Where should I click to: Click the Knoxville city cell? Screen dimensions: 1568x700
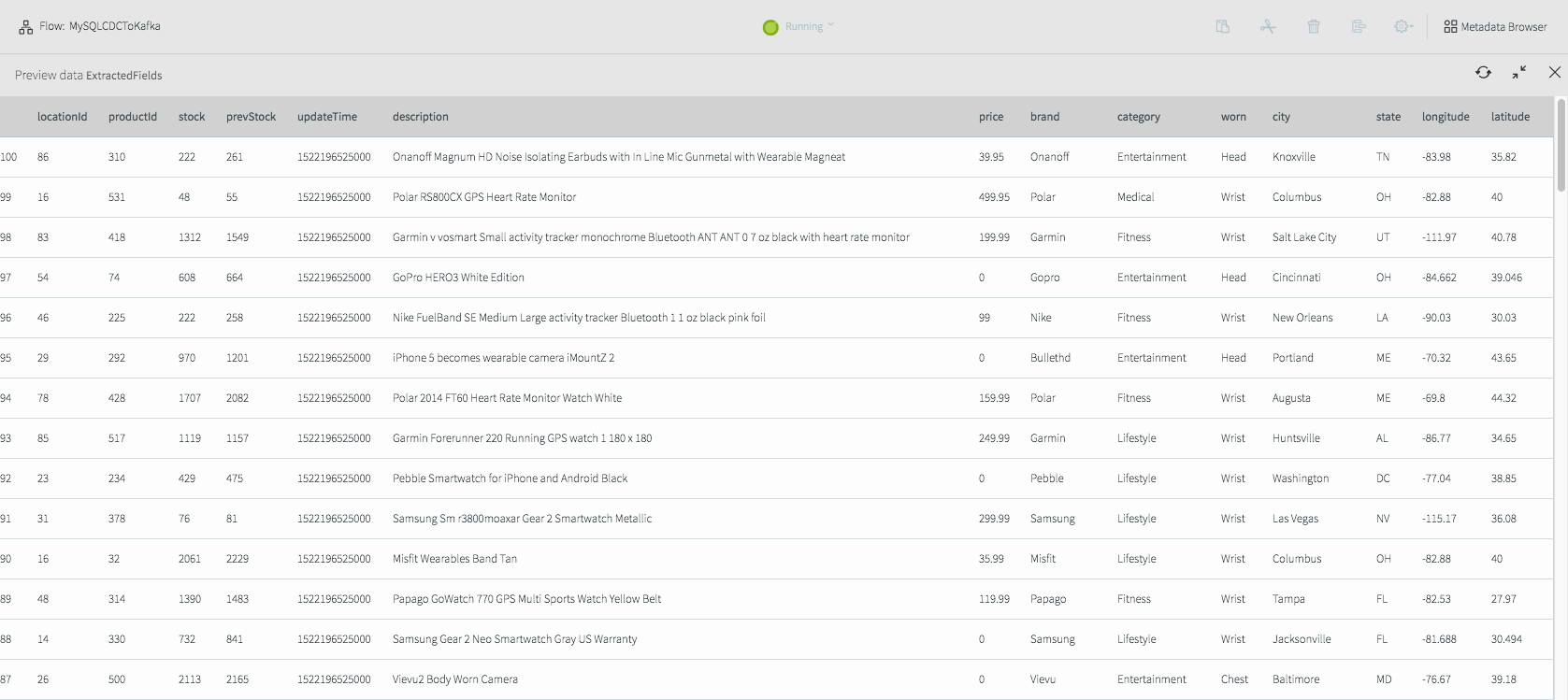1294,157
